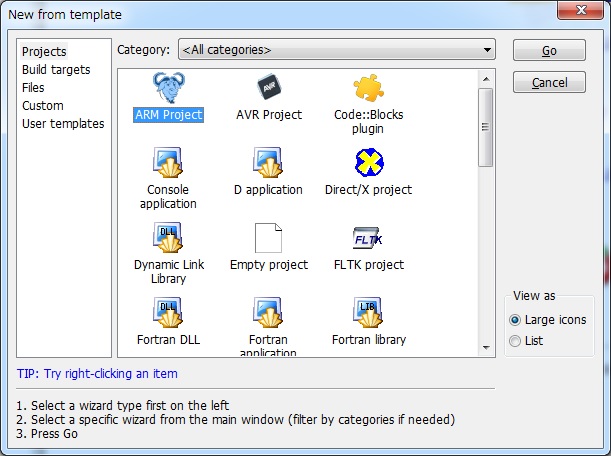Pick the Console application icon

tap(168, 162)
